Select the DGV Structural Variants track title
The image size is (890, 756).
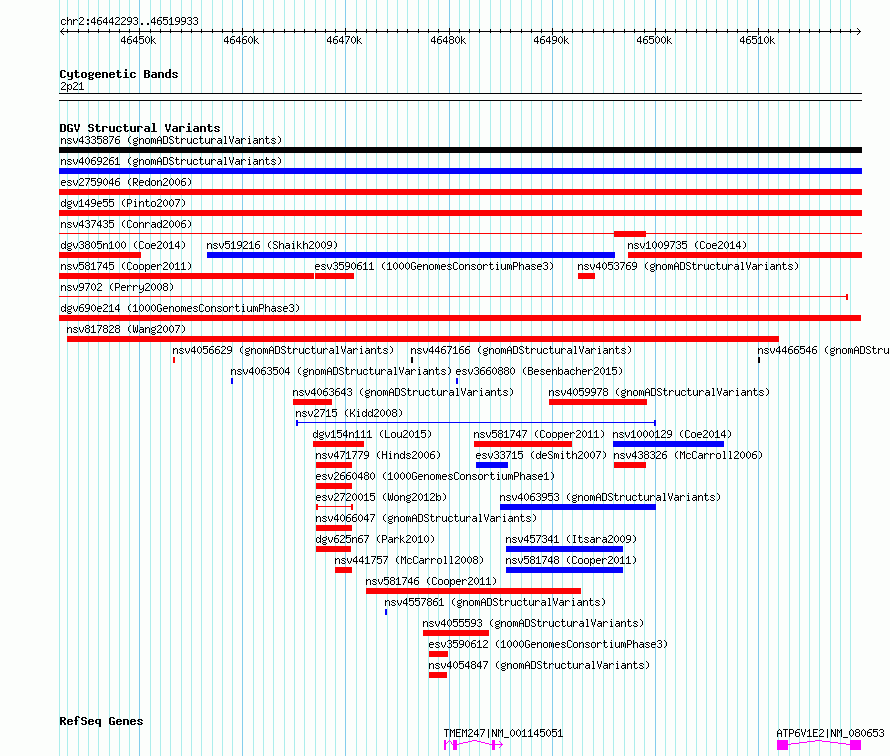coord(140,128)
